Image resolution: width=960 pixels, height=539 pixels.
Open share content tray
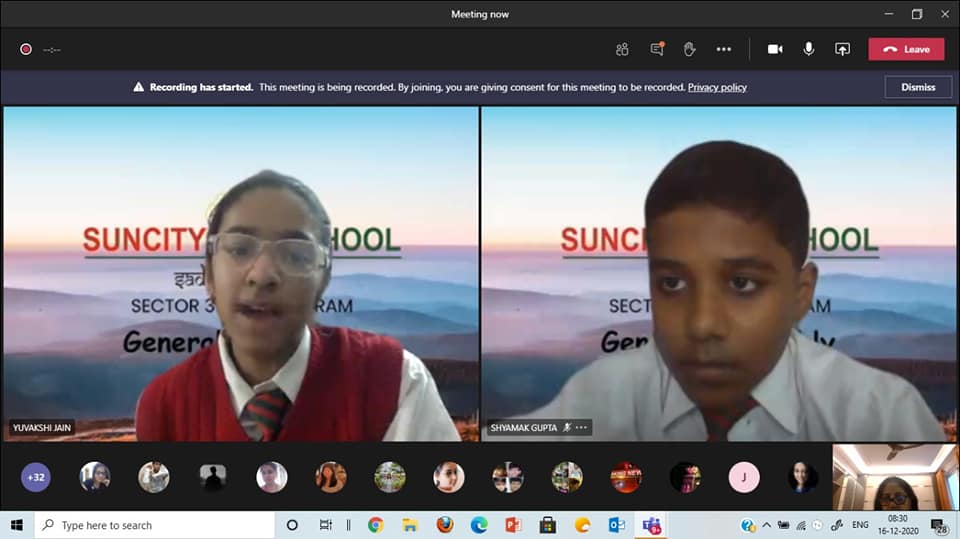click(x=842, y=49)
